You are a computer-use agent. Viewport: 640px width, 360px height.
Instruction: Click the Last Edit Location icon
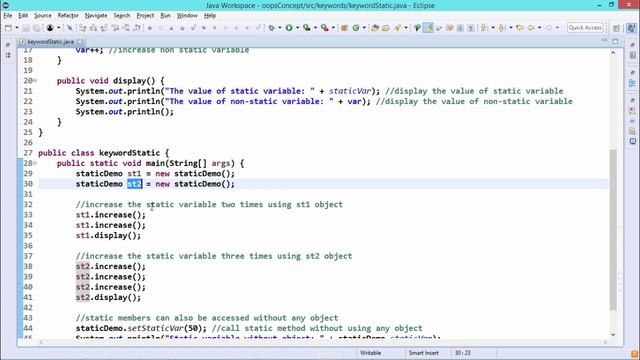point(520,28)
